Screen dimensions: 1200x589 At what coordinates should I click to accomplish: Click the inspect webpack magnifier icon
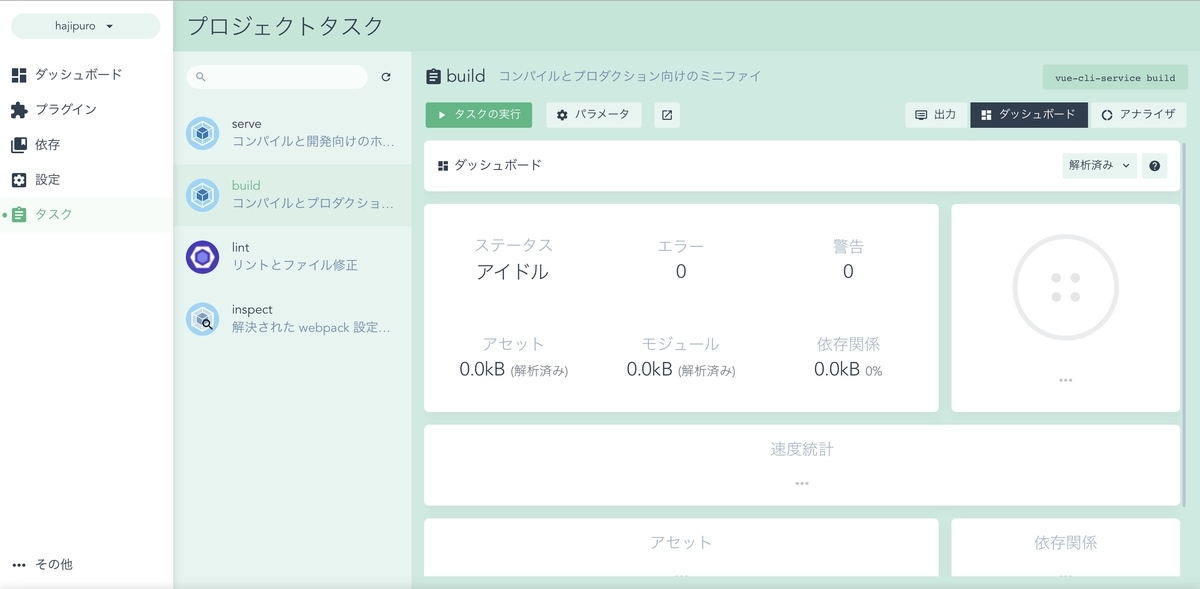[x=203, y=319]
